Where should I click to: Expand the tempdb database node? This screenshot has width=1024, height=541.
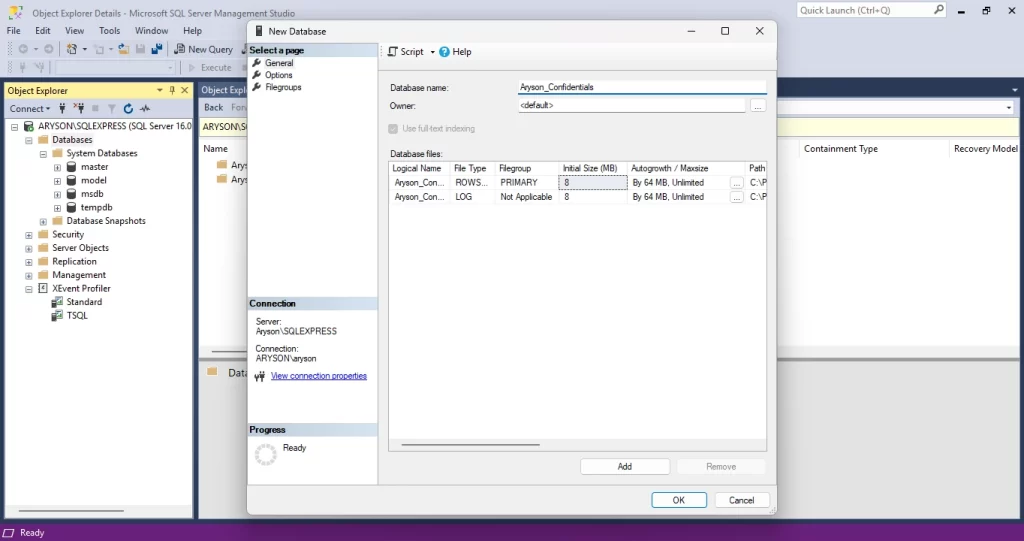57,208
